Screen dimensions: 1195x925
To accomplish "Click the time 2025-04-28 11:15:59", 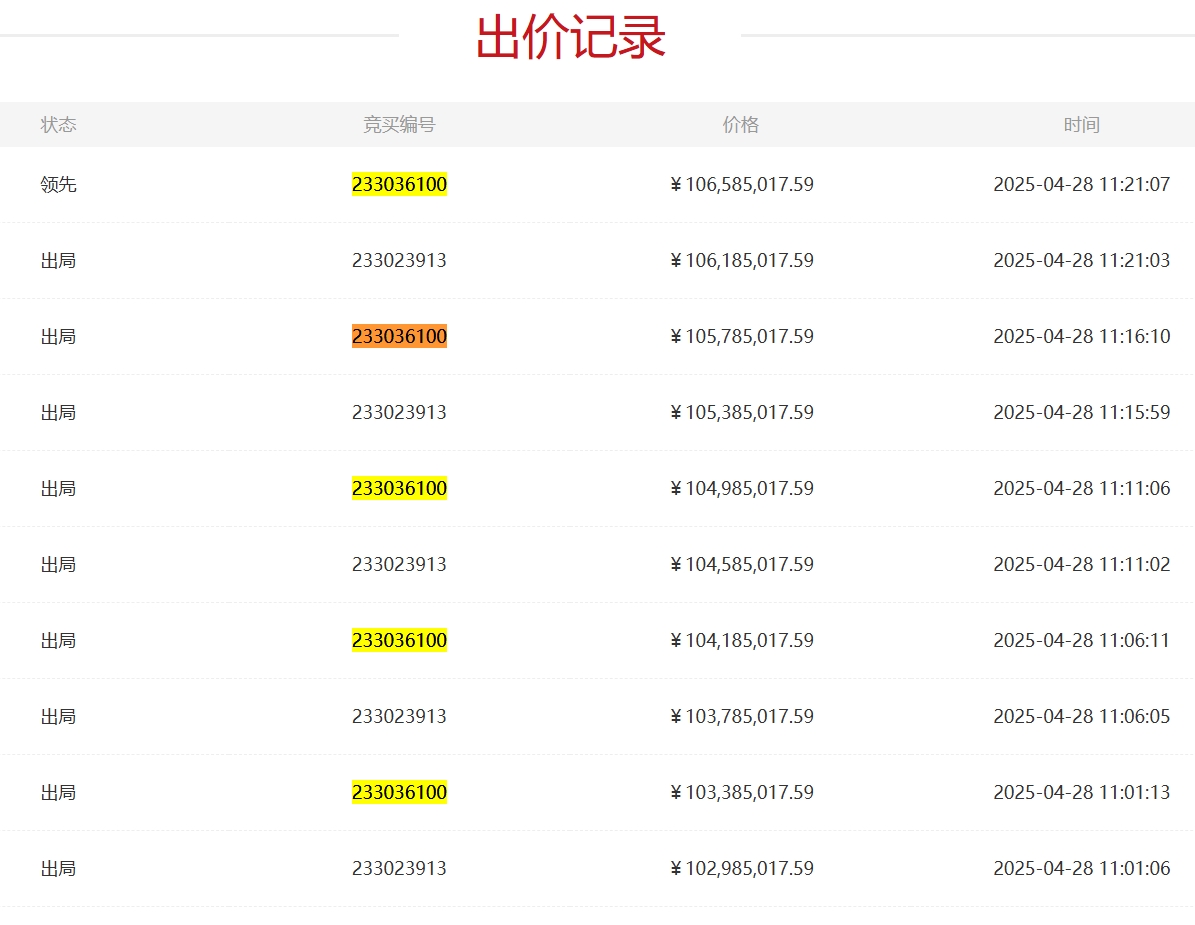I will tap(1081, 412).
